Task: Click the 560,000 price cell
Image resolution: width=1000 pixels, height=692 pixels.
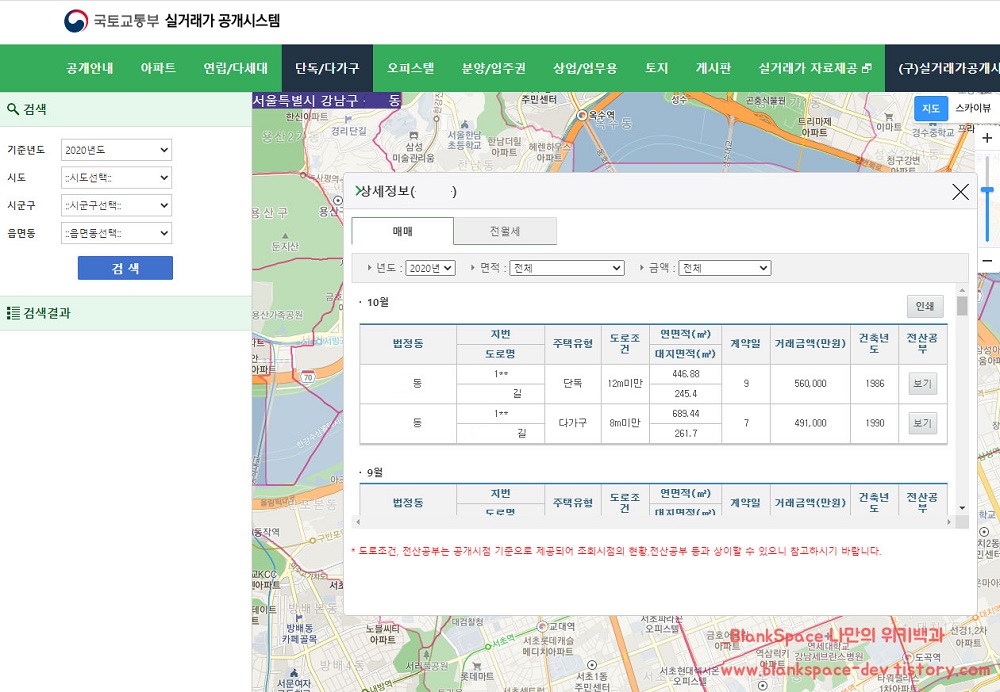Action: 810,384
